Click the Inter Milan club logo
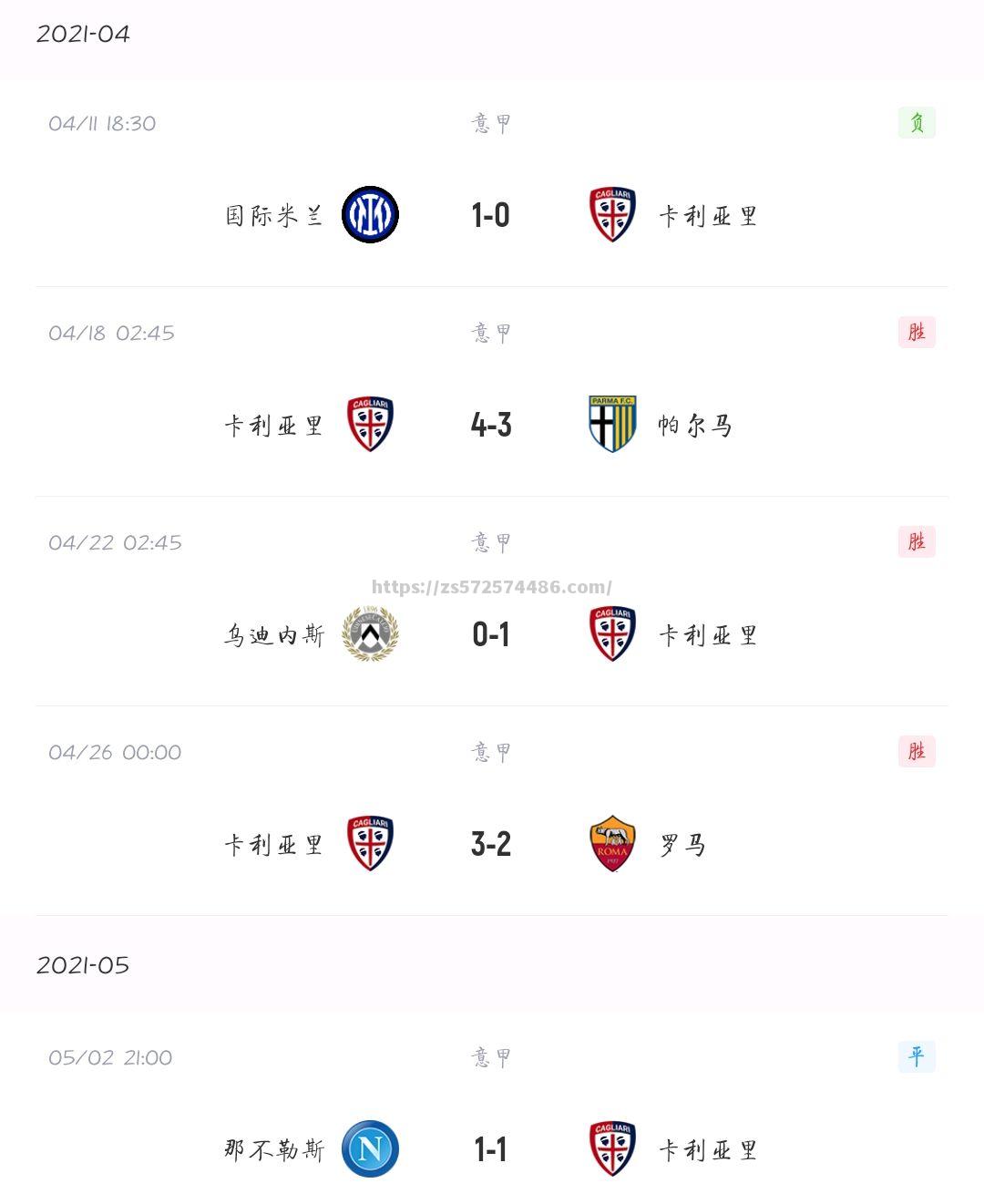Image resolution: width=984 pixels, height=1204 pixels. (370, 215)
